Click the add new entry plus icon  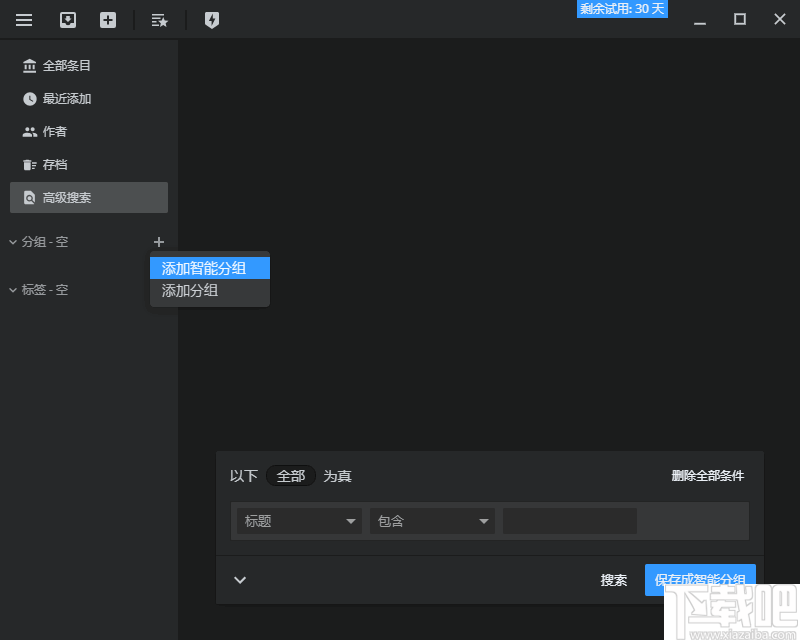tap(108, 20)
